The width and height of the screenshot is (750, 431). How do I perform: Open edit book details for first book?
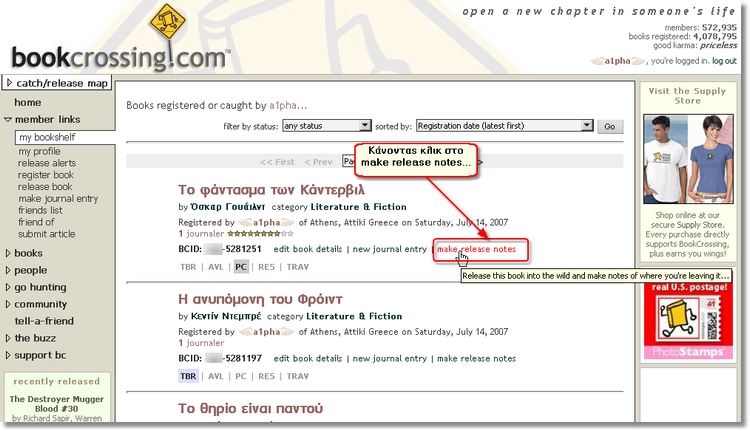308,248
